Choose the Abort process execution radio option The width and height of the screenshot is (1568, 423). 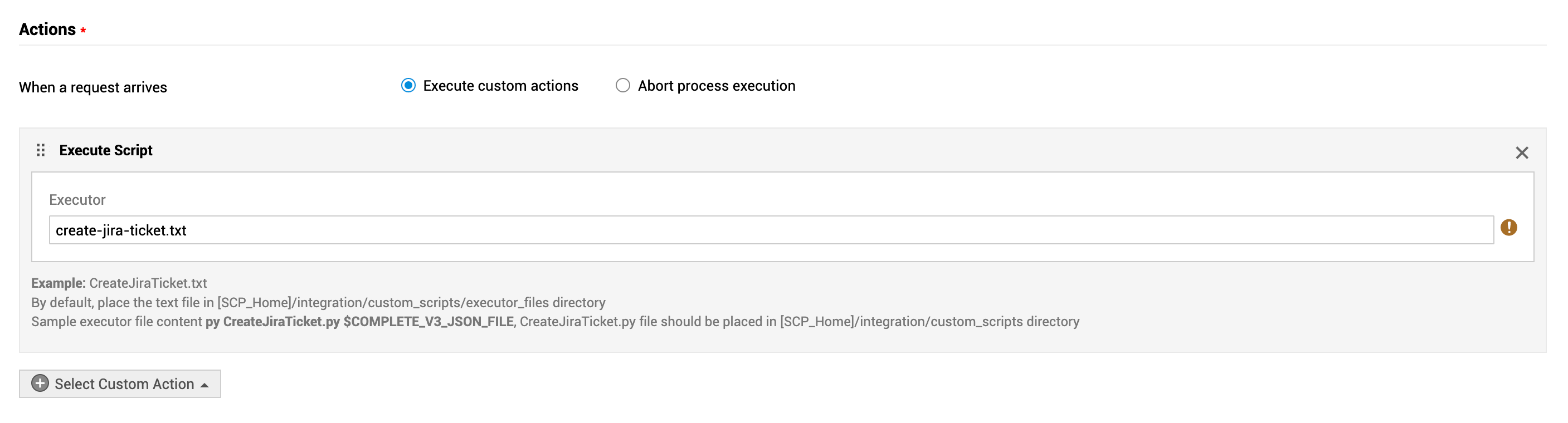(x=622, y=86)
